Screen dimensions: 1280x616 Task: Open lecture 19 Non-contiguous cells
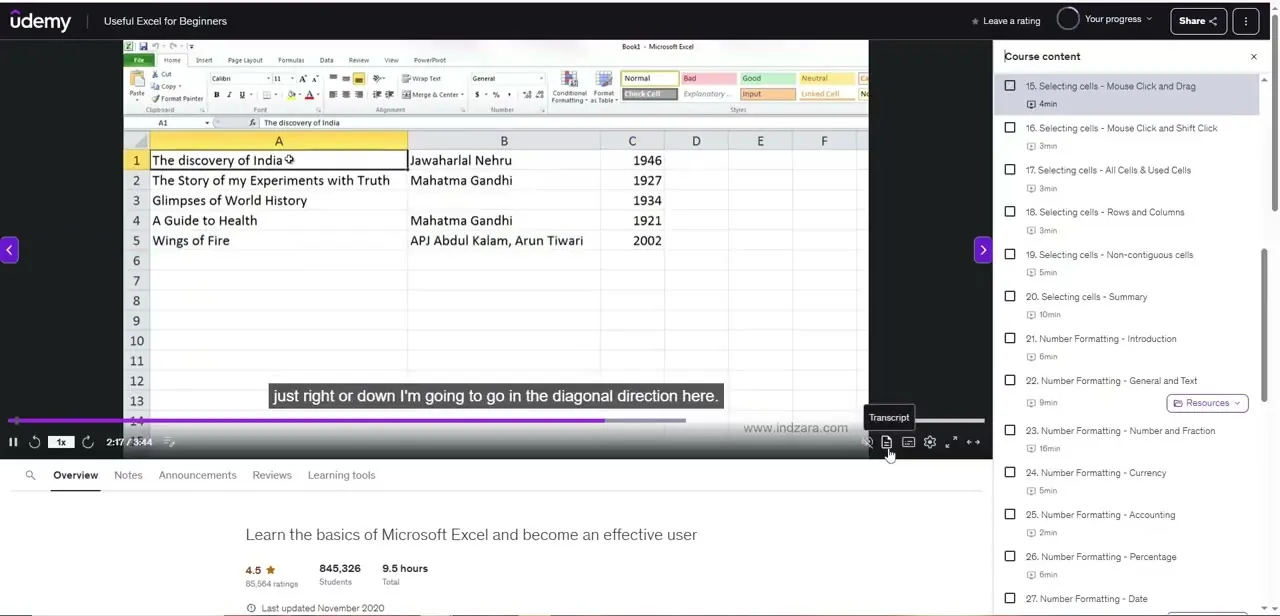(x=1109, y=255)
